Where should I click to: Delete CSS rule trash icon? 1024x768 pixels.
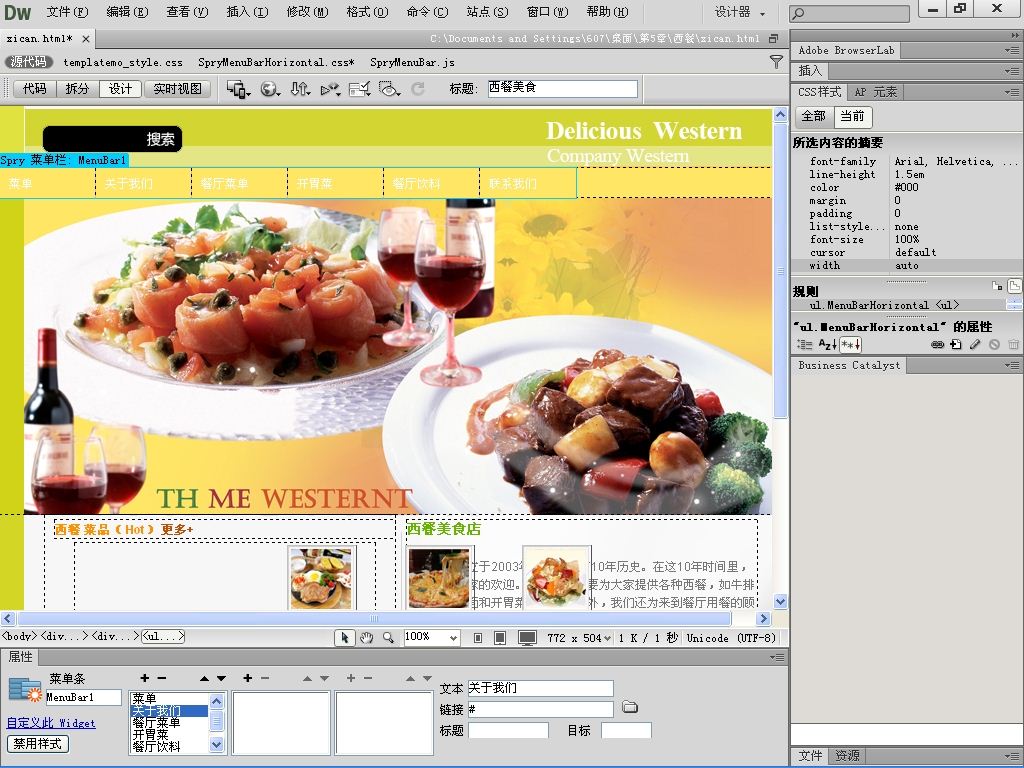pyautogui.click(x=1013, y=345)
